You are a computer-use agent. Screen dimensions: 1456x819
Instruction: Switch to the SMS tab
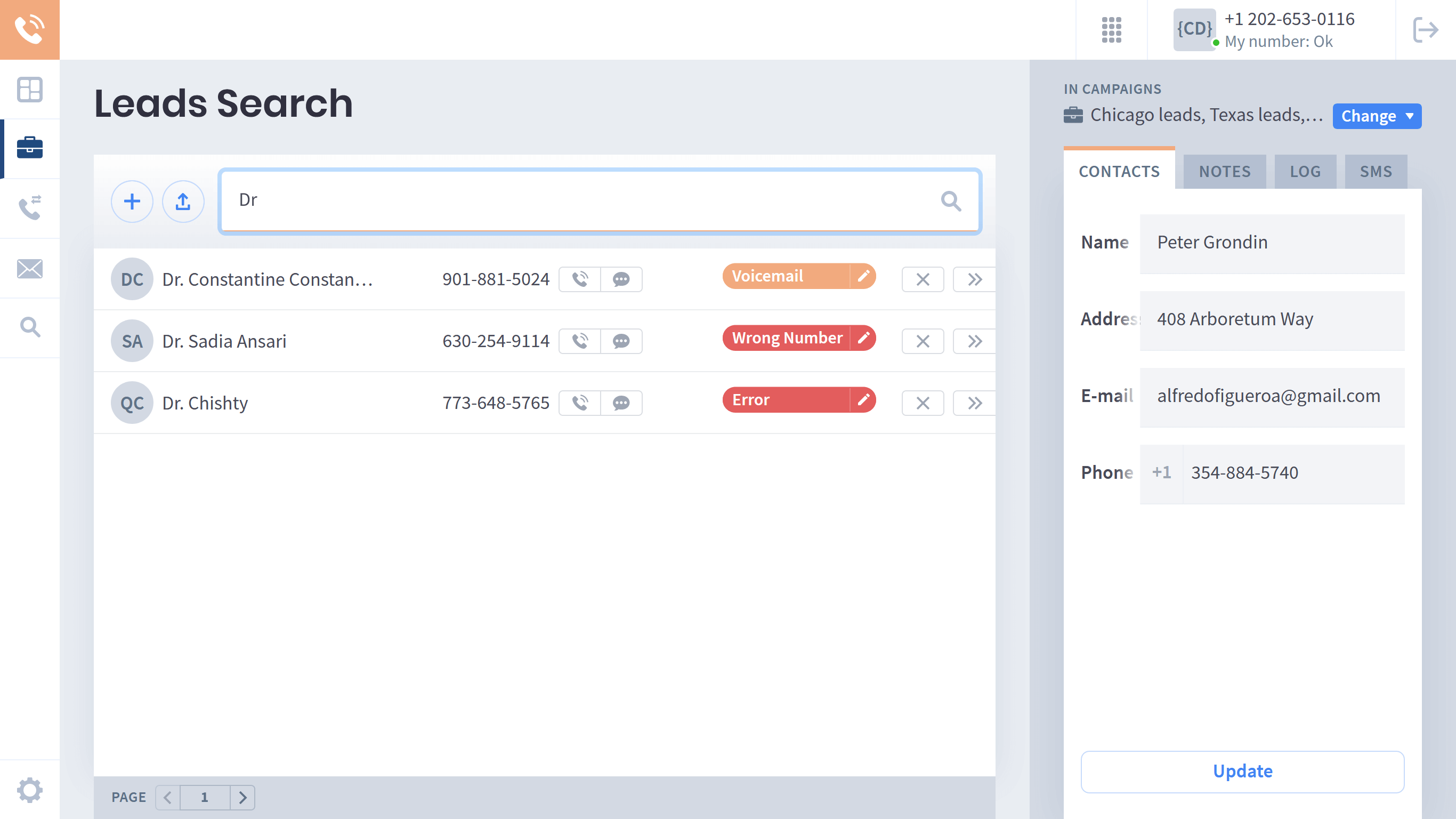1376,171
